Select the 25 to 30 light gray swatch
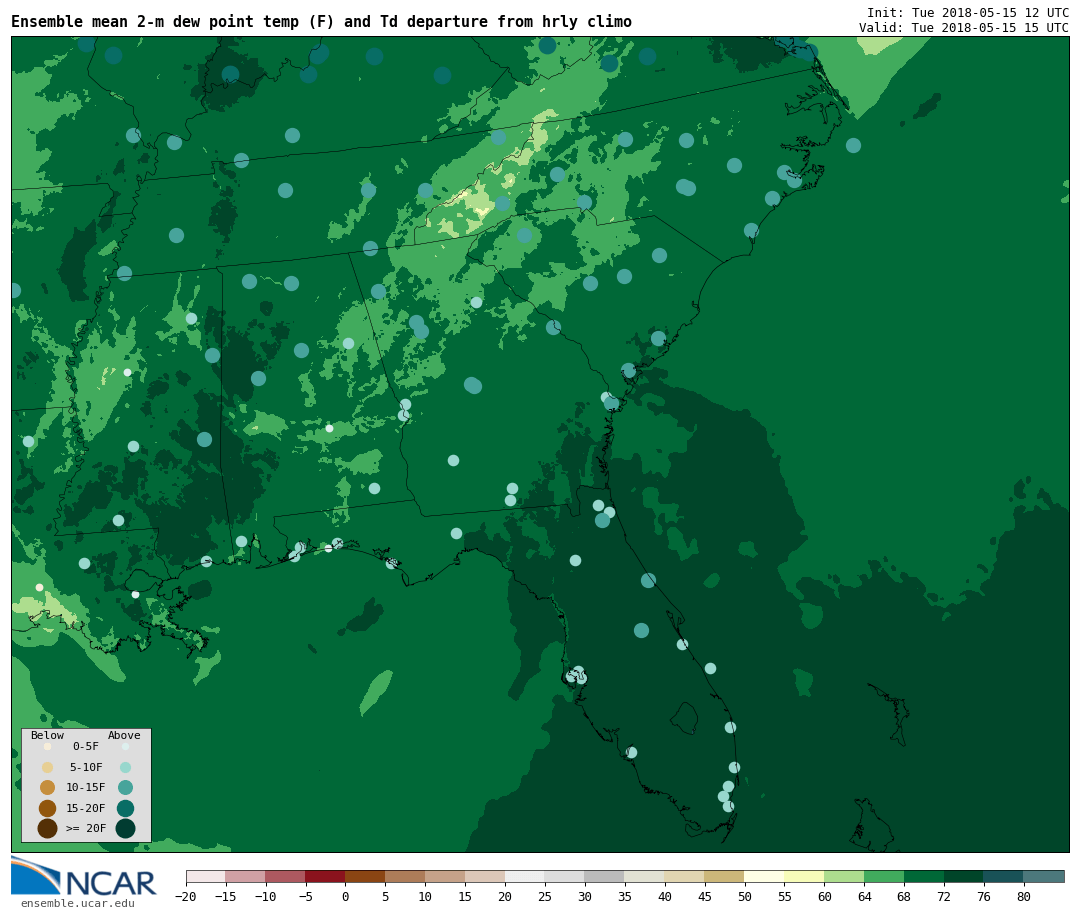The image size is (1080, 915). tap(565, 876)
